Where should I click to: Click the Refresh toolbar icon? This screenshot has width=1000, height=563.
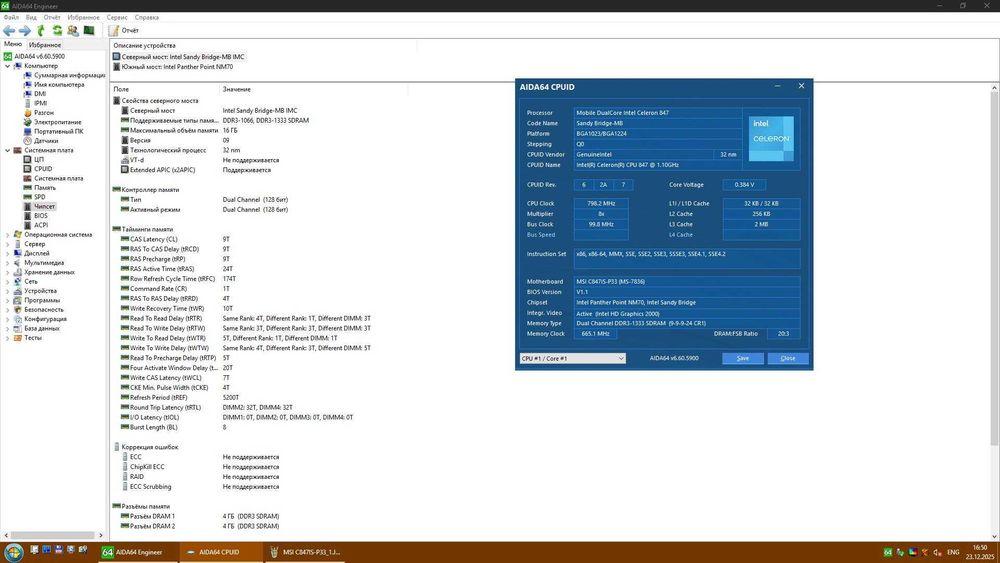coord(57,30)
